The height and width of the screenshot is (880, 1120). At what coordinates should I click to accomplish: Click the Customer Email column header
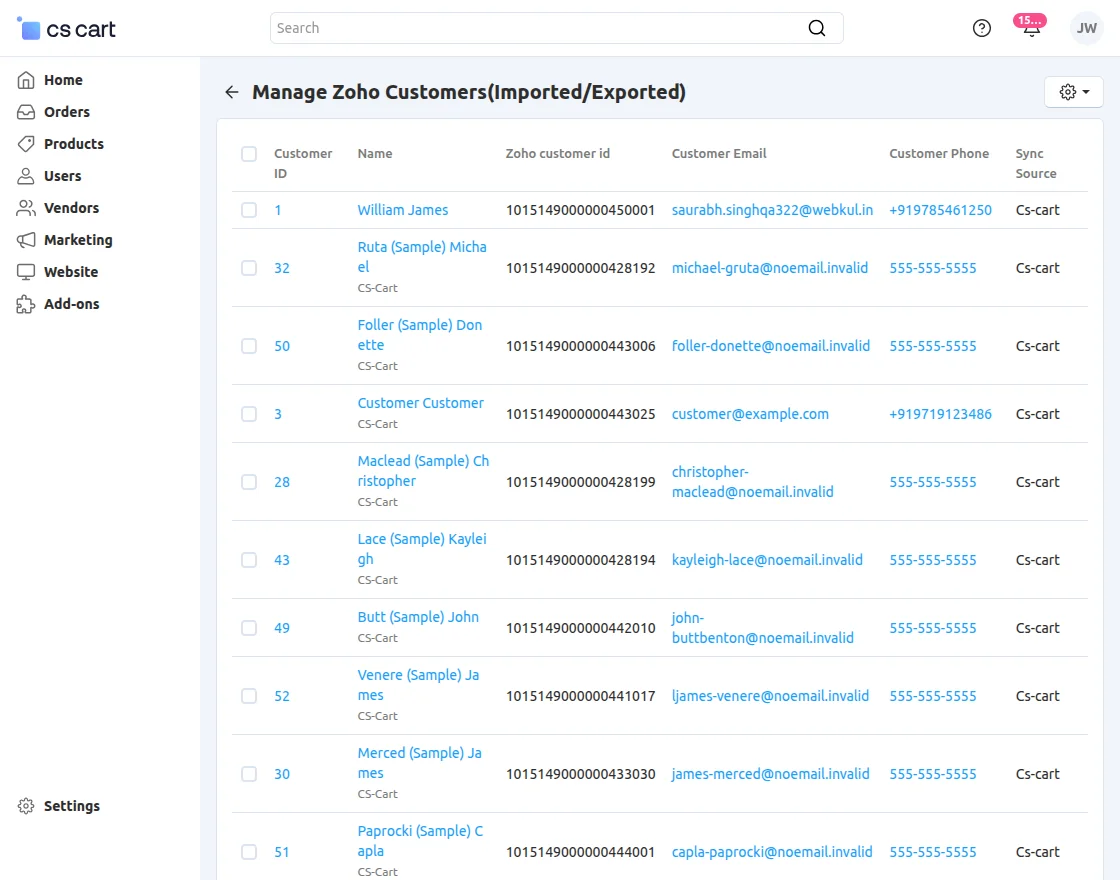click(x=719, y=154)
